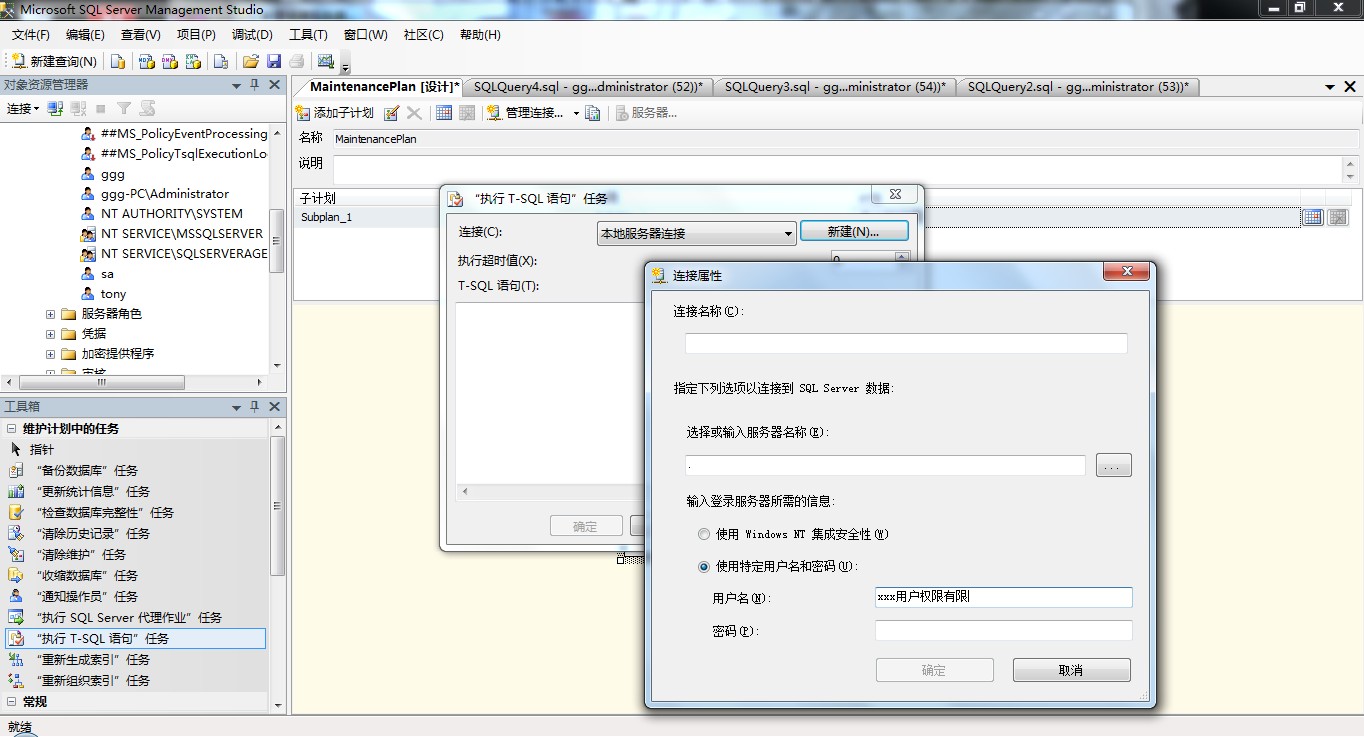
Task: Expand the 服务器角色 folder
Action: click(50, 314)
